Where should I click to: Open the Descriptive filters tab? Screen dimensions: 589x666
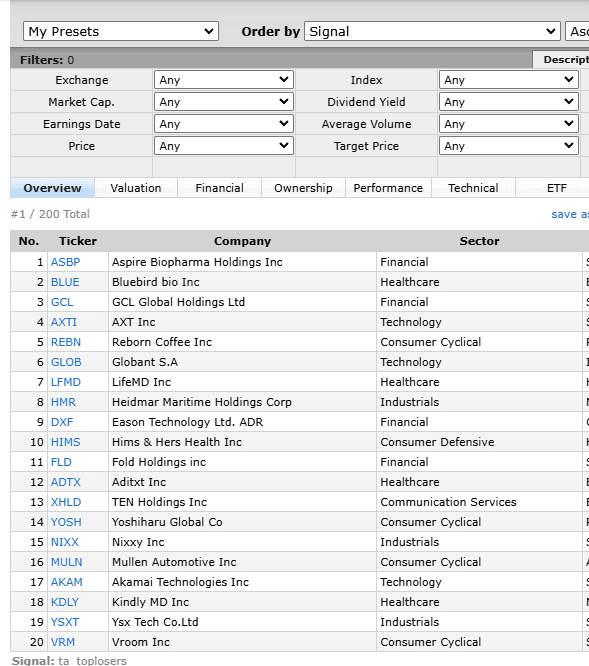tap(561, 59)
